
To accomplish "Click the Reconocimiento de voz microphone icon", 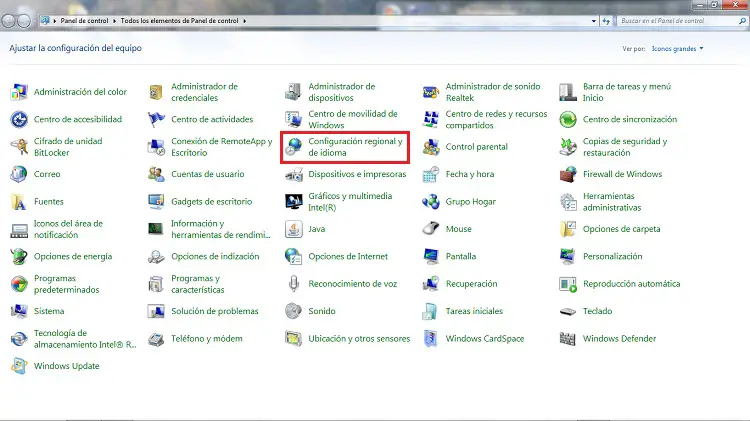I will 293,284.
